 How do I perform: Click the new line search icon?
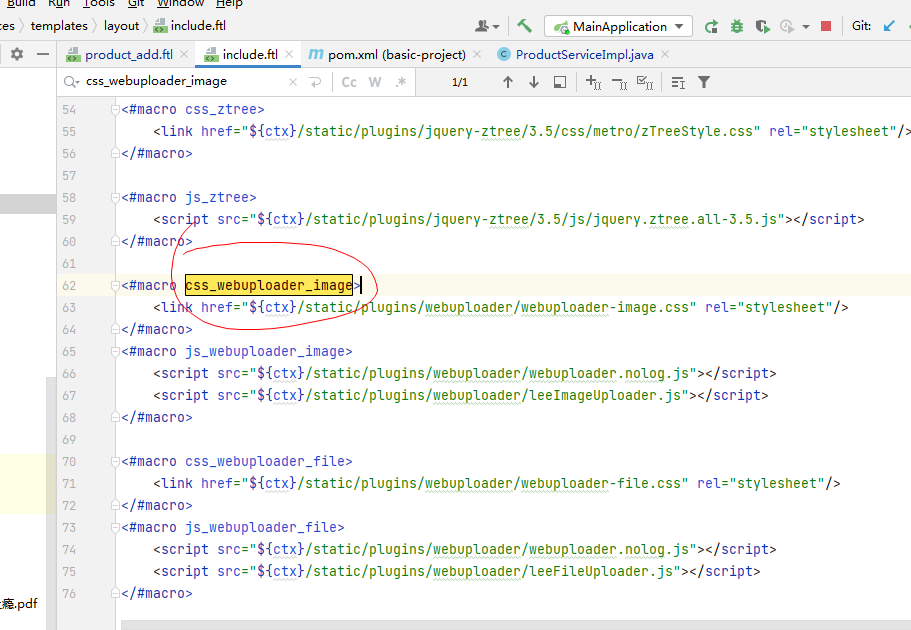(x=315, y=82)
